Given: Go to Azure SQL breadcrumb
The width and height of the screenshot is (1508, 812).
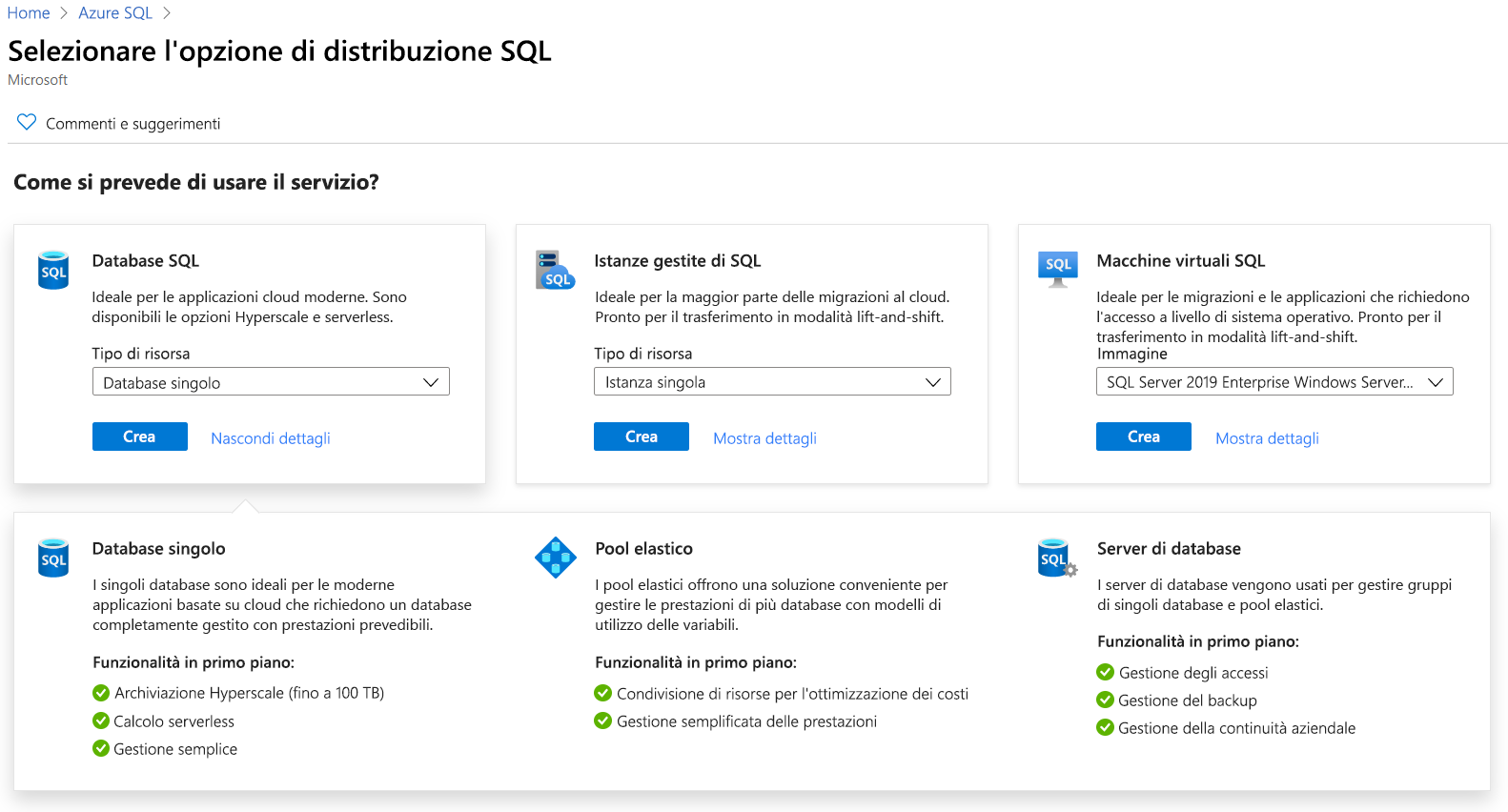Looking at the screenshot, I should pos(115,12).
